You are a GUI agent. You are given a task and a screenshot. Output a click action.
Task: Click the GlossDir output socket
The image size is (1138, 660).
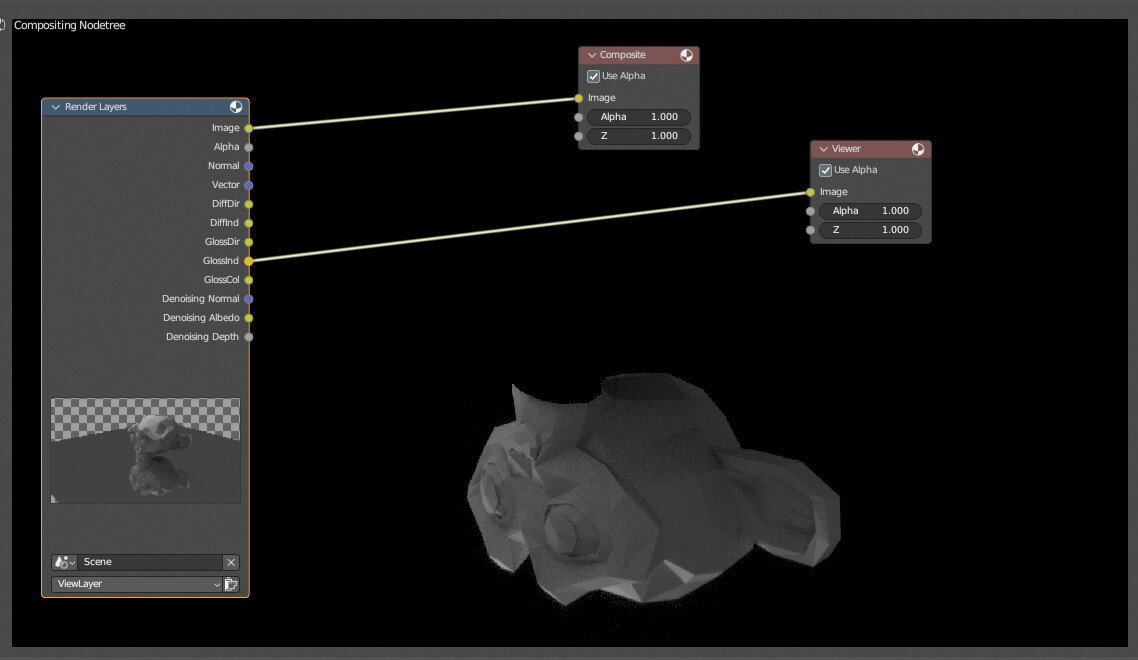click(249, 242)
